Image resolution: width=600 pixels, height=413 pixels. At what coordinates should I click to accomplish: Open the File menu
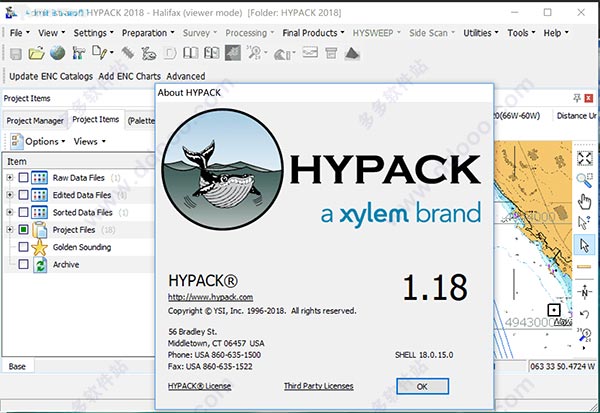click(x=20, y=33)
